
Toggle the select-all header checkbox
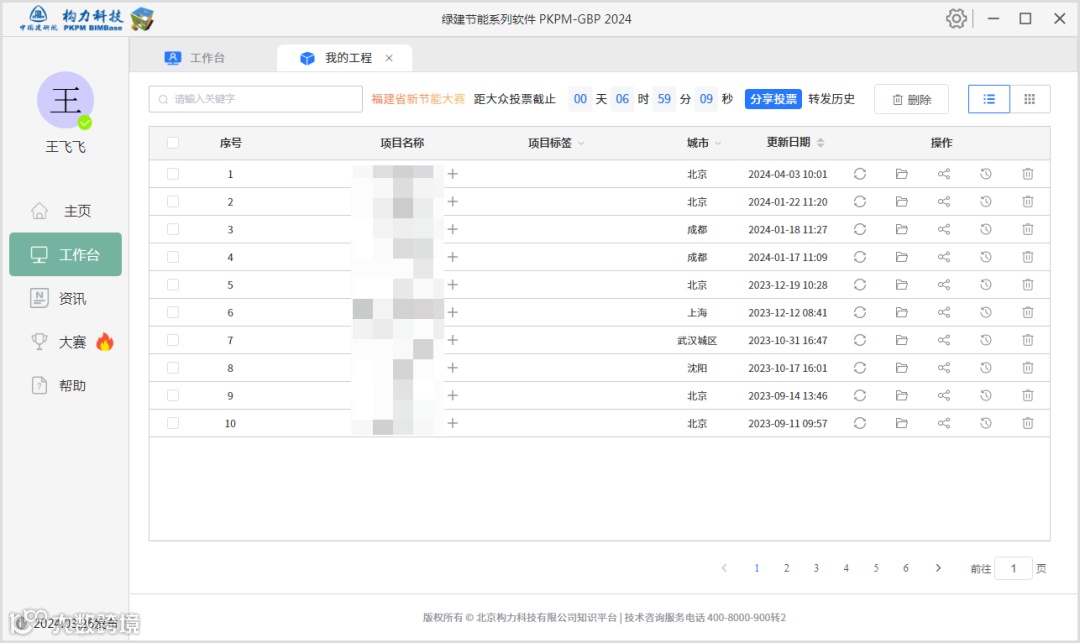click(x=173, y=143)
